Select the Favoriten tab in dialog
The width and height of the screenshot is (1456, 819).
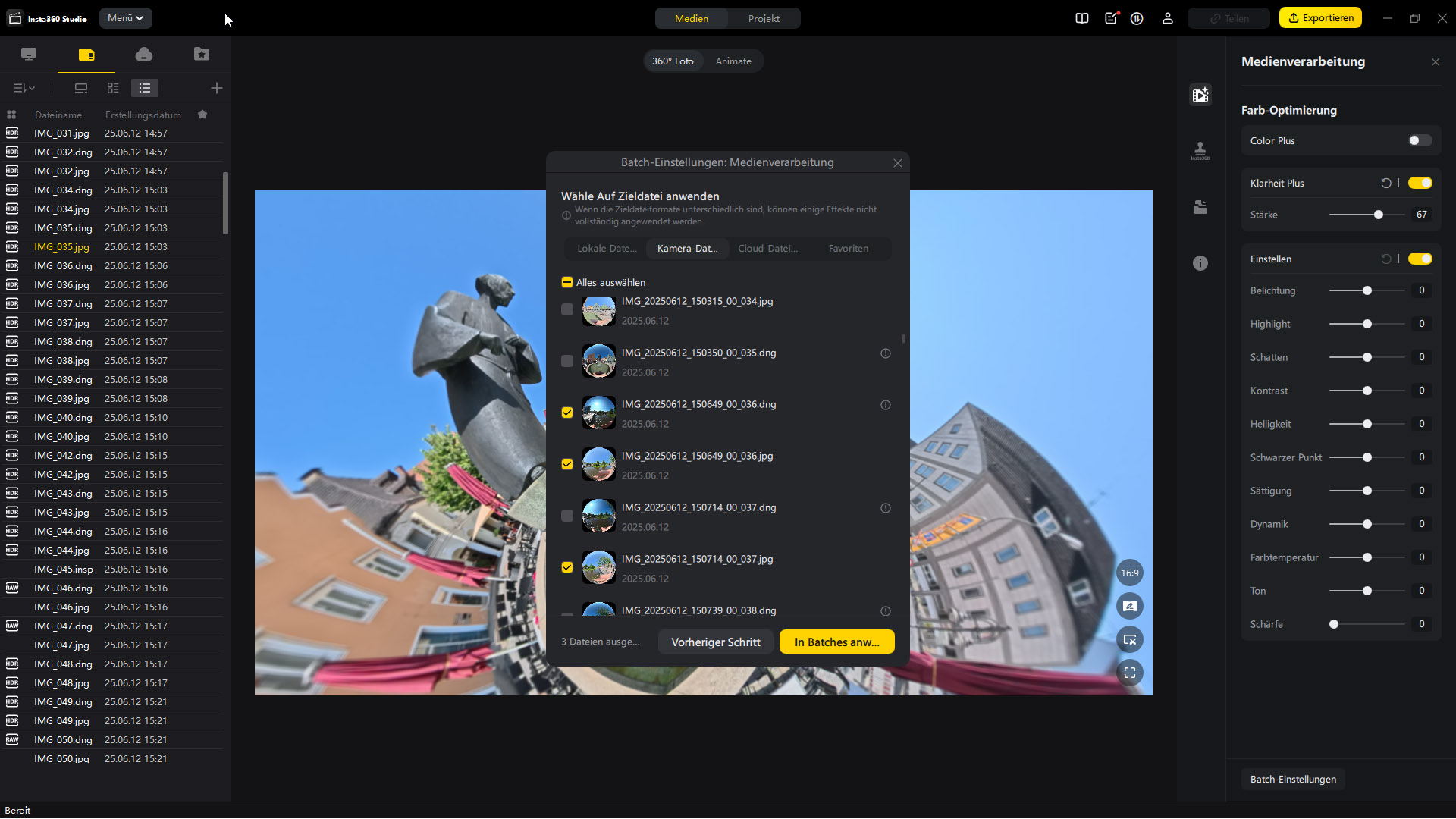click(x=848, y=249)
